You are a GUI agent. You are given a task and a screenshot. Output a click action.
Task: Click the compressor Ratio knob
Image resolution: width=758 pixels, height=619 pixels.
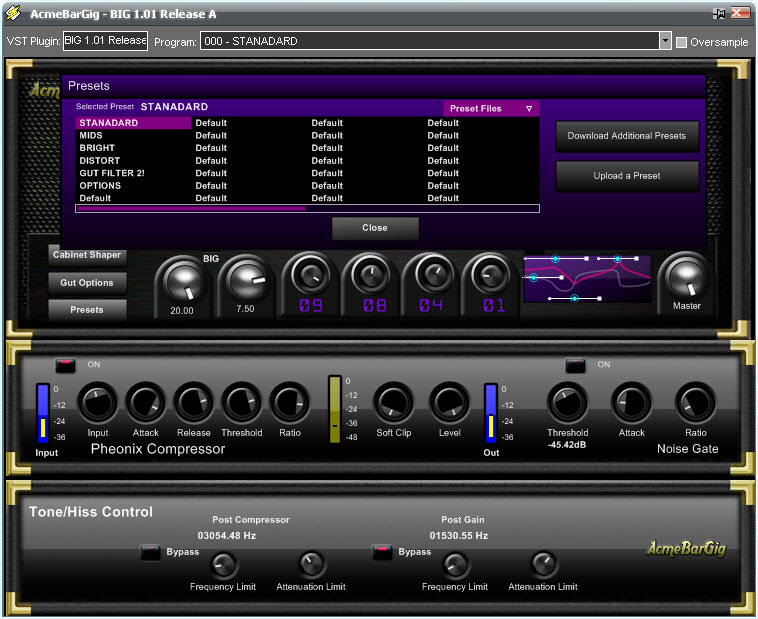tap(290, 403)
